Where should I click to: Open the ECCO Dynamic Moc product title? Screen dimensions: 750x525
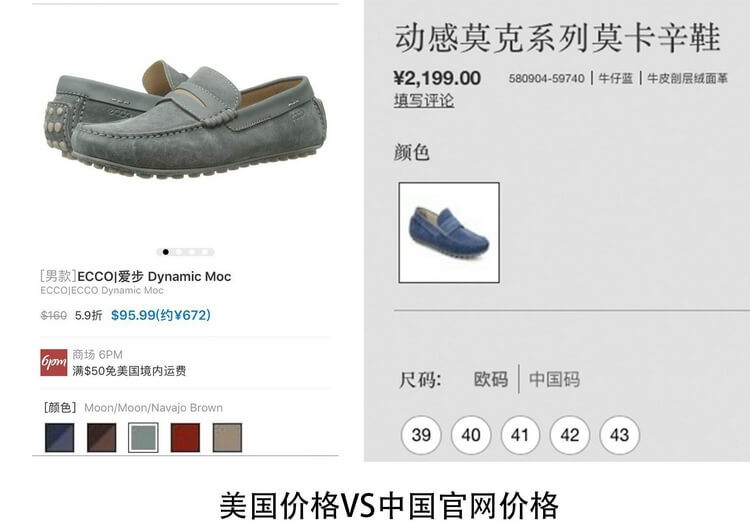(x=136, y=276)
